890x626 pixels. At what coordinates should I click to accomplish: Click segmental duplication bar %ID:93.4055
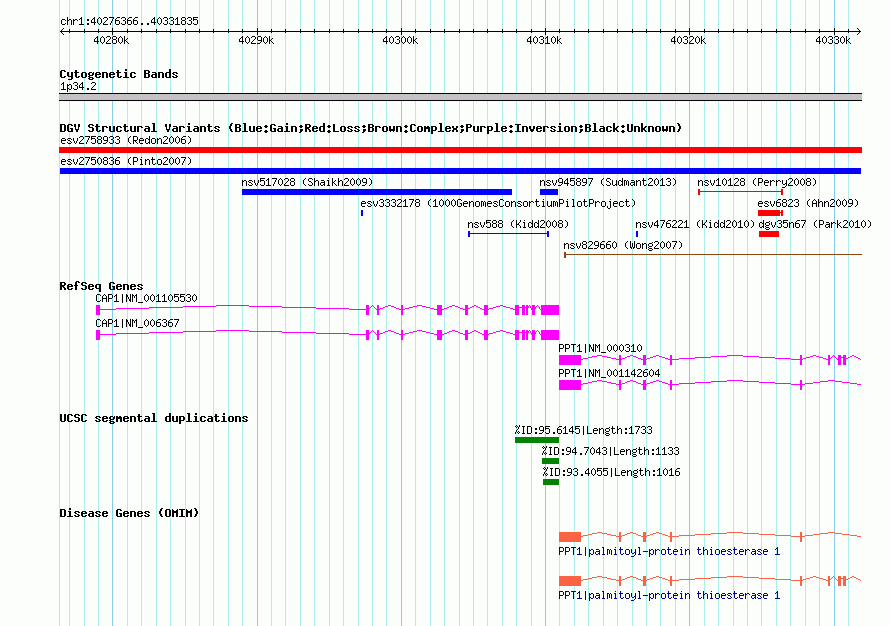[551, 482]
